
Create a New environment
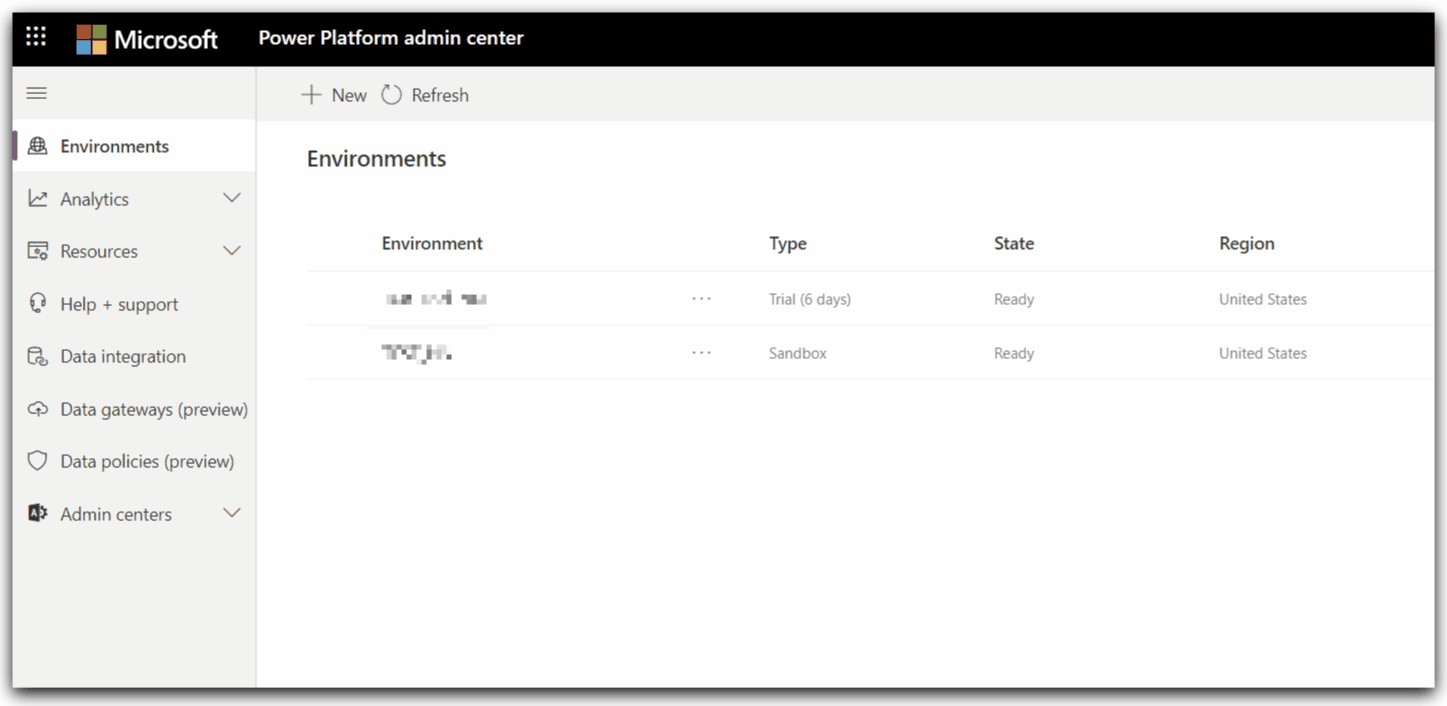click(335, 95)
